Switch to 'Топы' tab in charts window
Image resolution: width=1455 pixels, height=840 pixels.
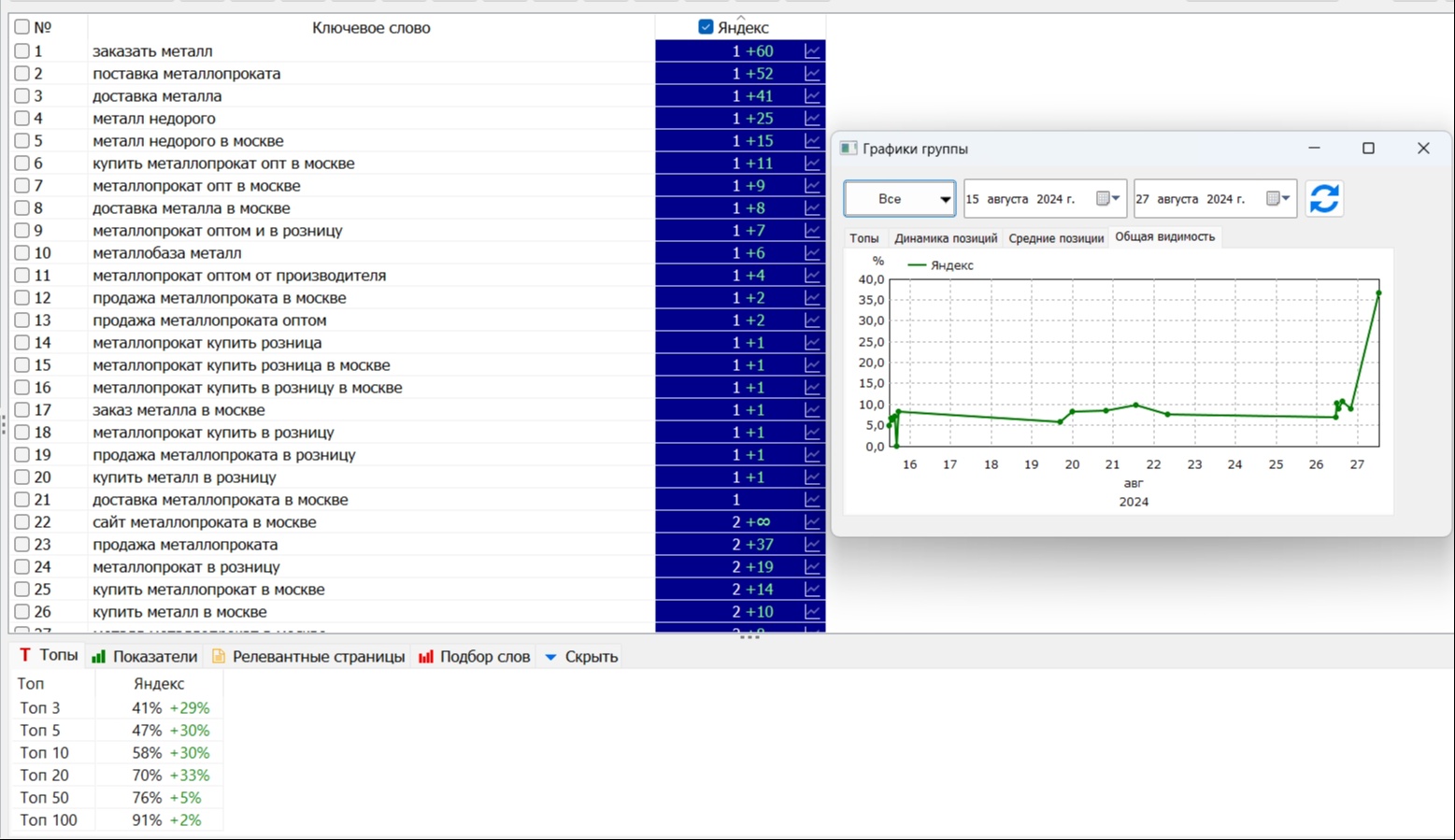click(x=864, y=238)
